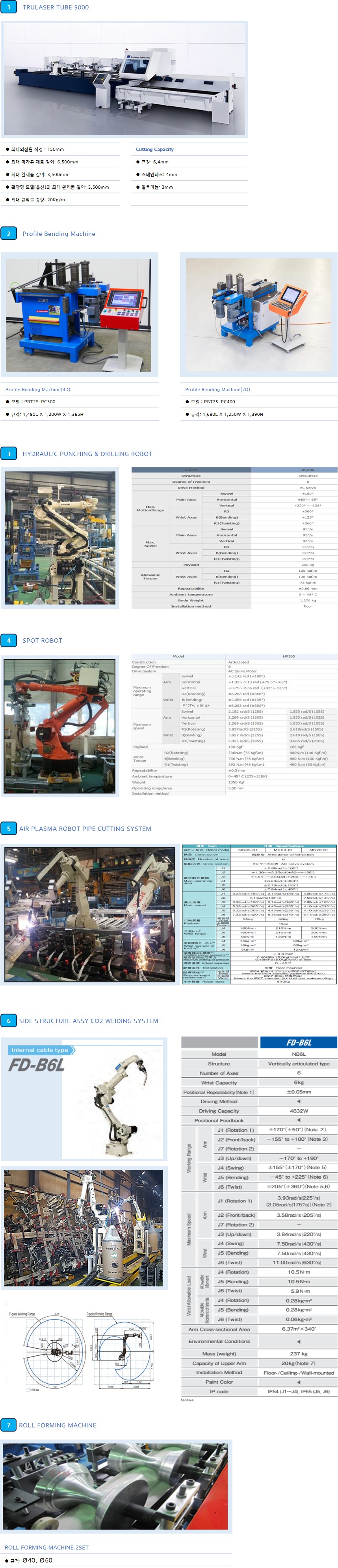Click the number 6 badge beside Side Structure Assy

tap(9, 1021)
